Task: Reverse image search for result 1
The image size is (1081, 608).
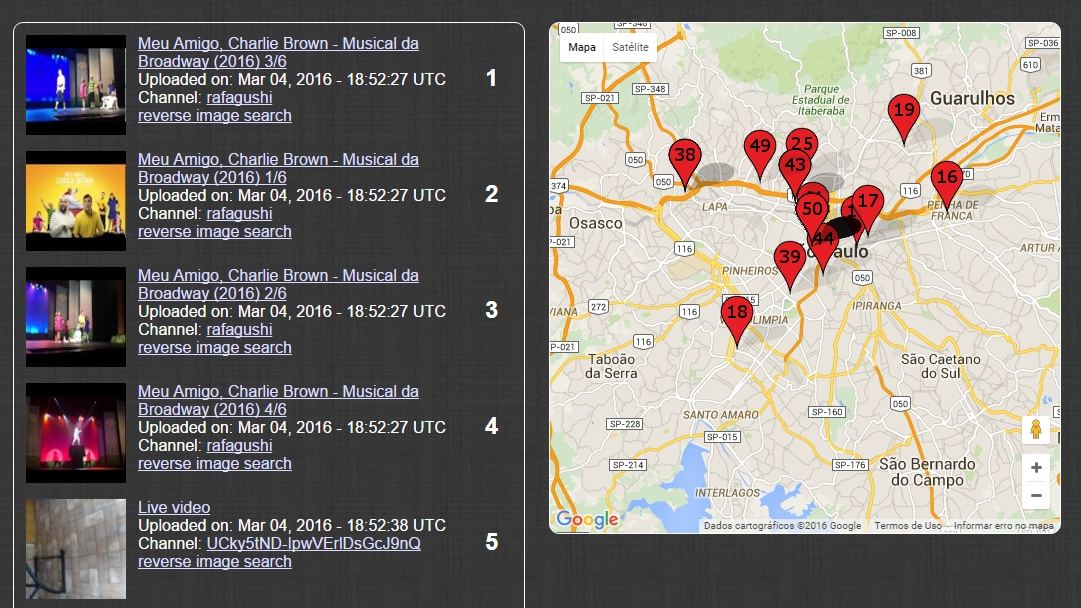Action: coord(214,115)
